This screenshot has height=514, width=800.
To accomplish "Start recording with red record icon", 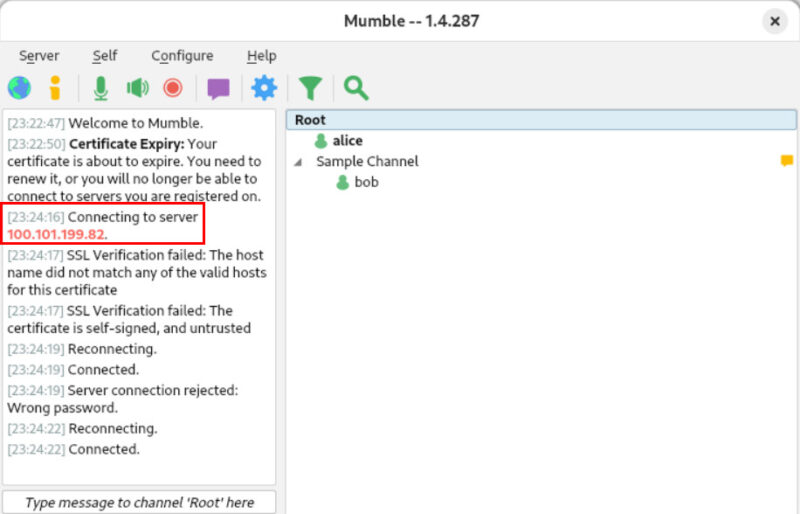I will point(173,88).
